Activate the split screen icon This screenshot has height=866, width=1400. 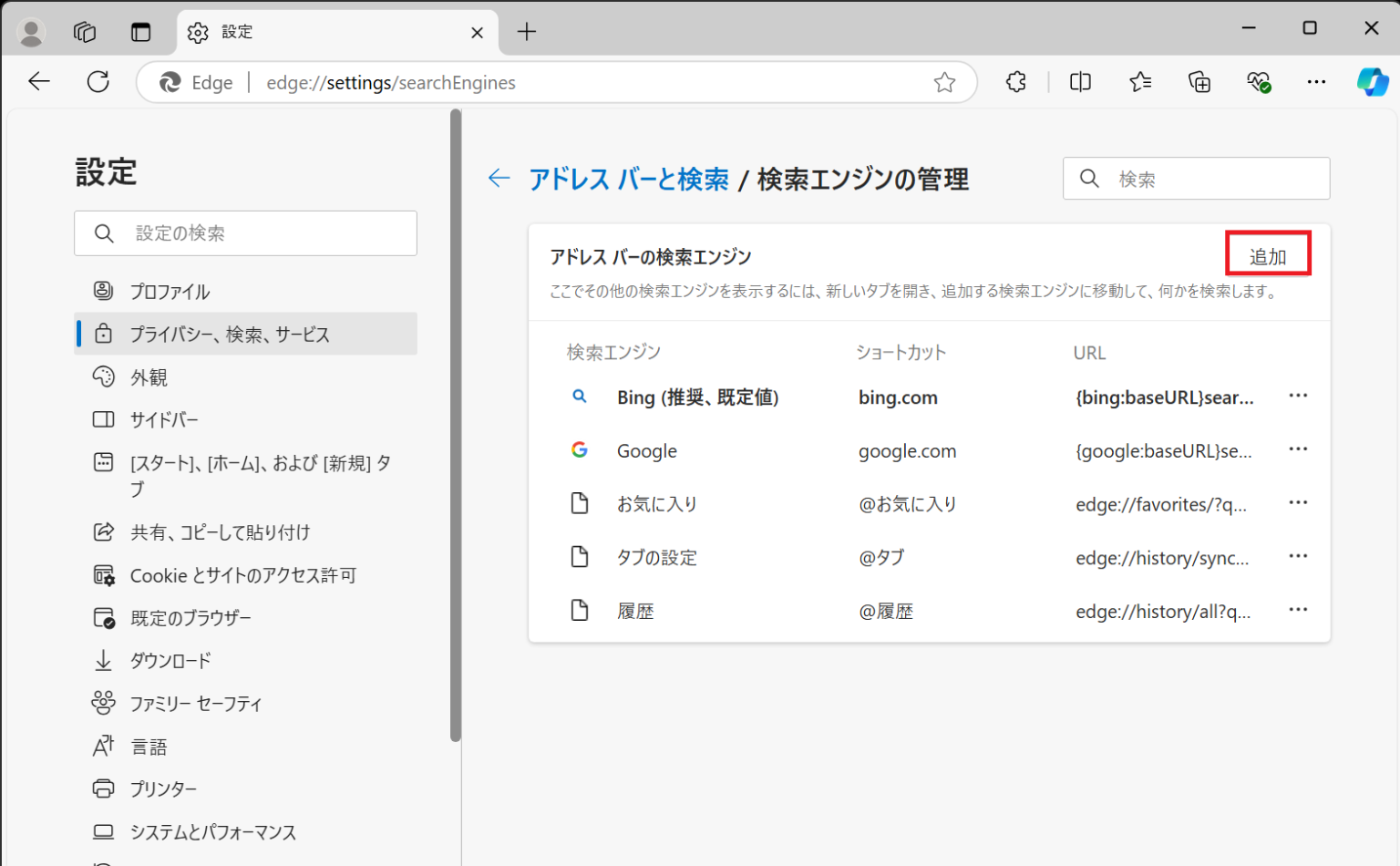[x=1080, y=82]
